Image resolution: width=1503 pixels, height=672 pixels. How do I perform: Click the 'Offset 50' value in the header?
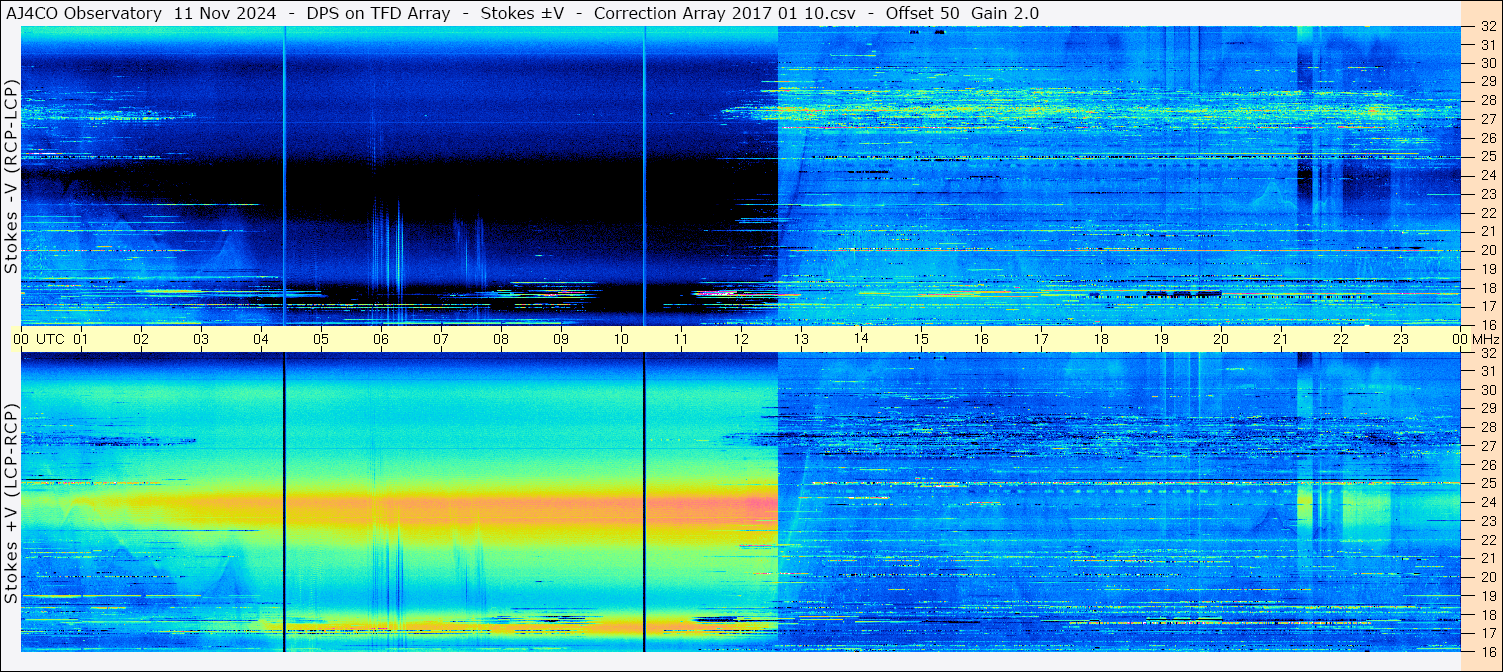(922, 13)
